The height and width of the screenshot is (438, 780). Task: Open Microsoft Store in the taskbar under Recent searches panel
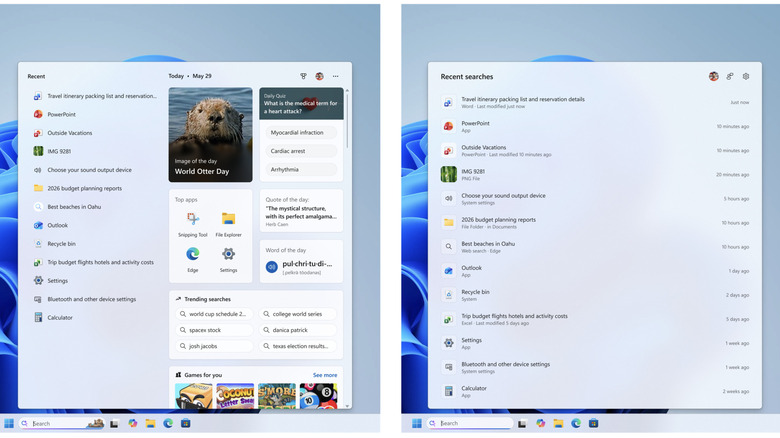point(593,424)
